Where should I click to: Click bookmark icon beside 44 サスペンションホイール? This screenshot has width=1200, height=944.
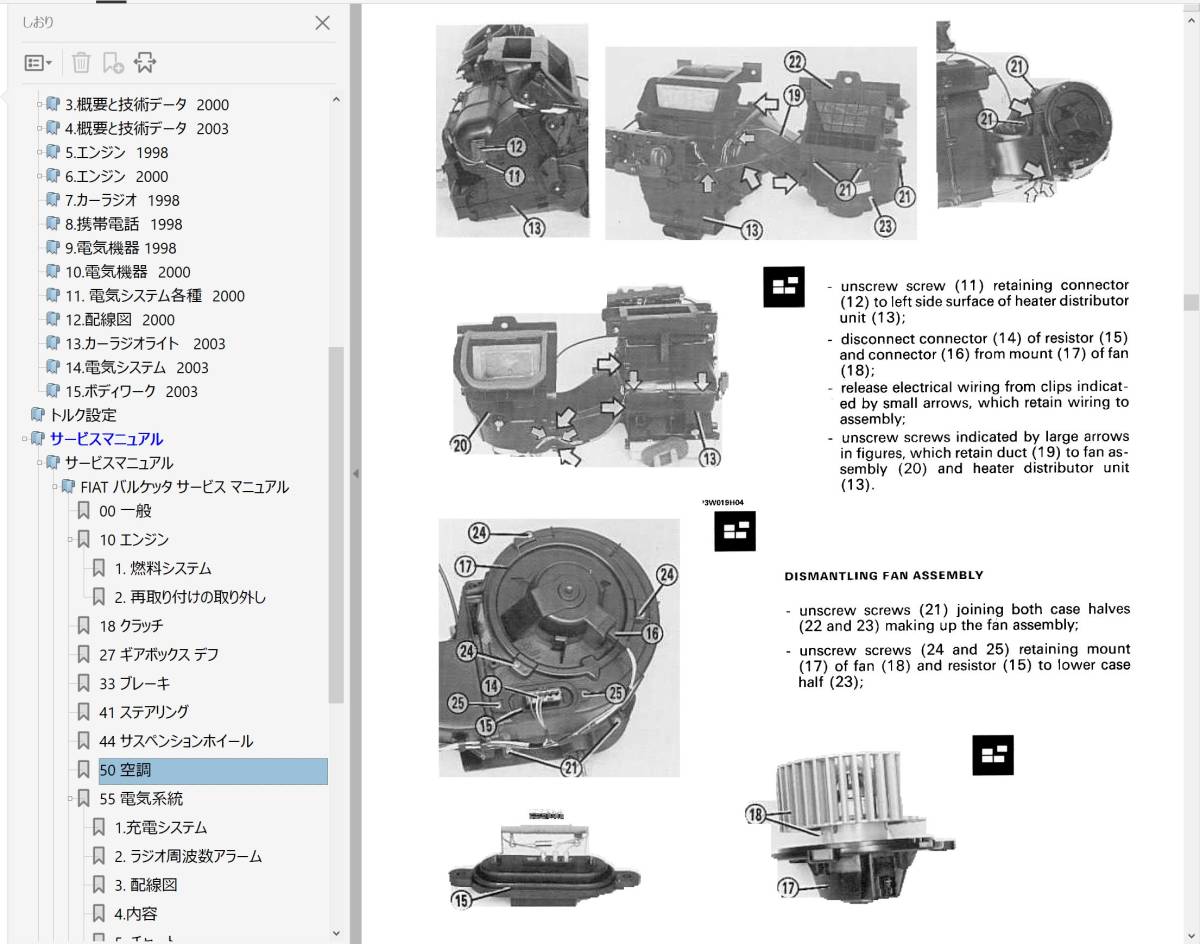(84, 741)
